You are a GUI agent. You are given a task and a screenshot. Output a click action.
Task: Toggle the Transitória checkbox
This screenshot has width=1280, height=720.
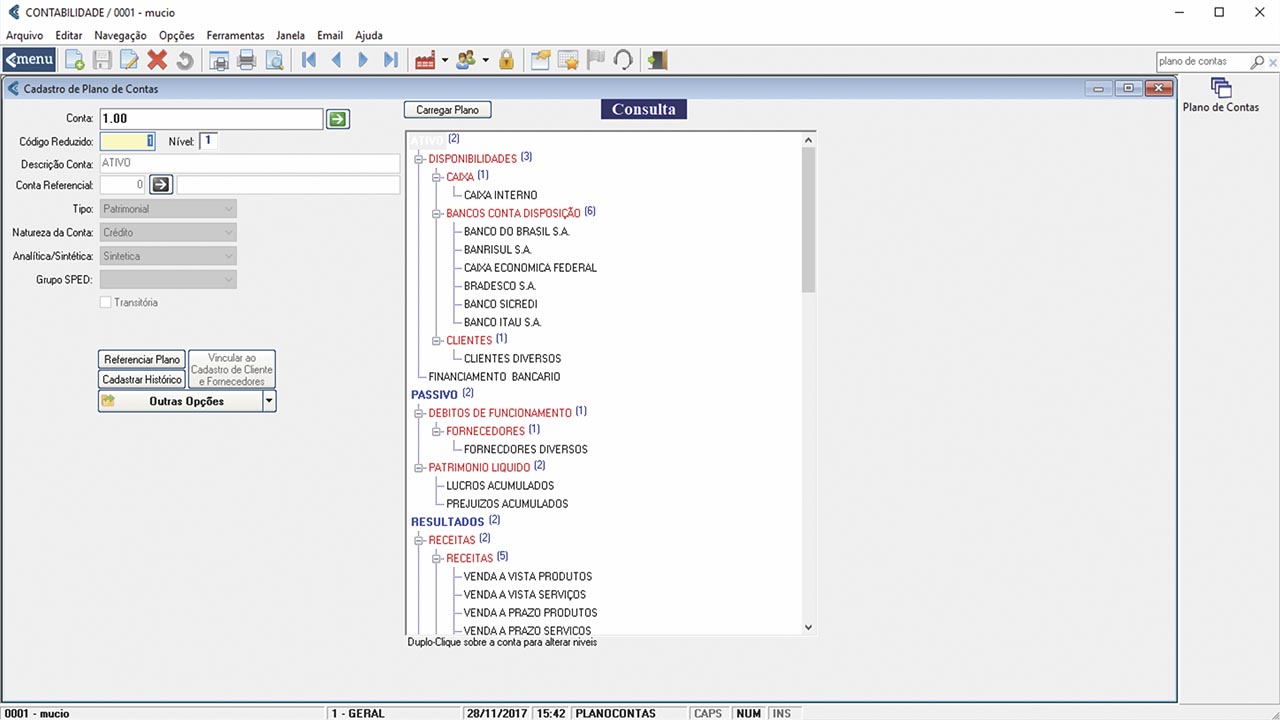click(x=106, y=302)
